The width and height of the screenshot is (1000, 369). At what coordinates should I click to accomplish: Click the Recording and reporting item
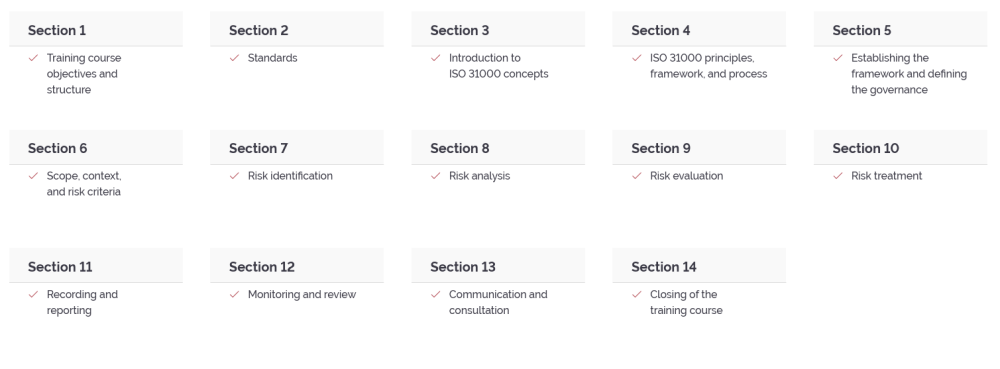[82, 302]
